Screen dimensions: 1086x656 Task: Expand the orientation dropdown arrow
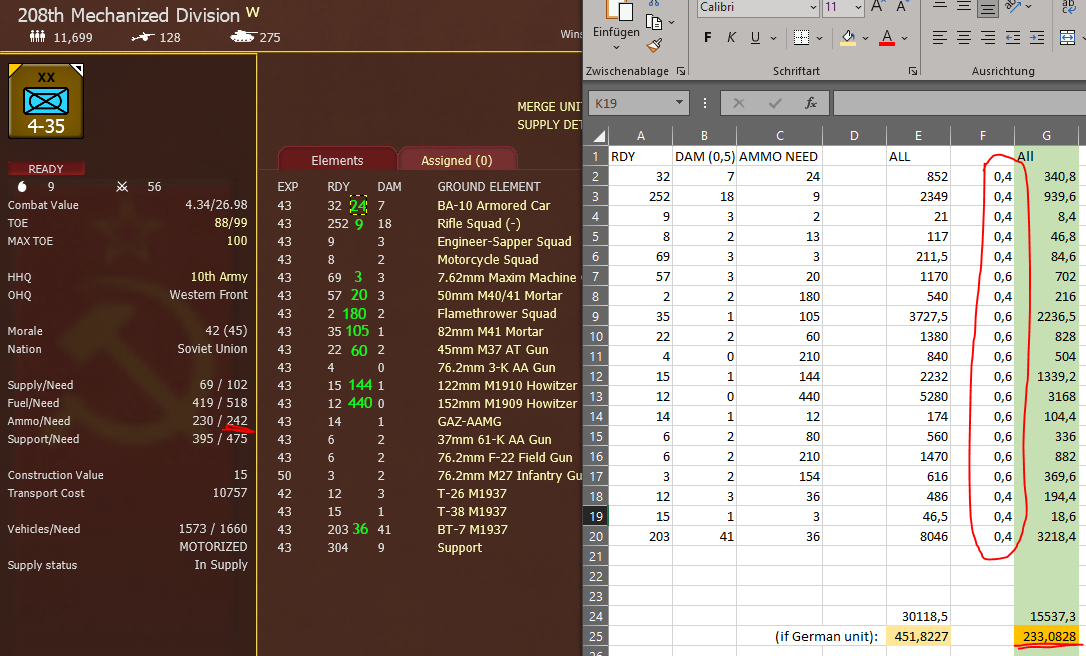(1029, 7)
